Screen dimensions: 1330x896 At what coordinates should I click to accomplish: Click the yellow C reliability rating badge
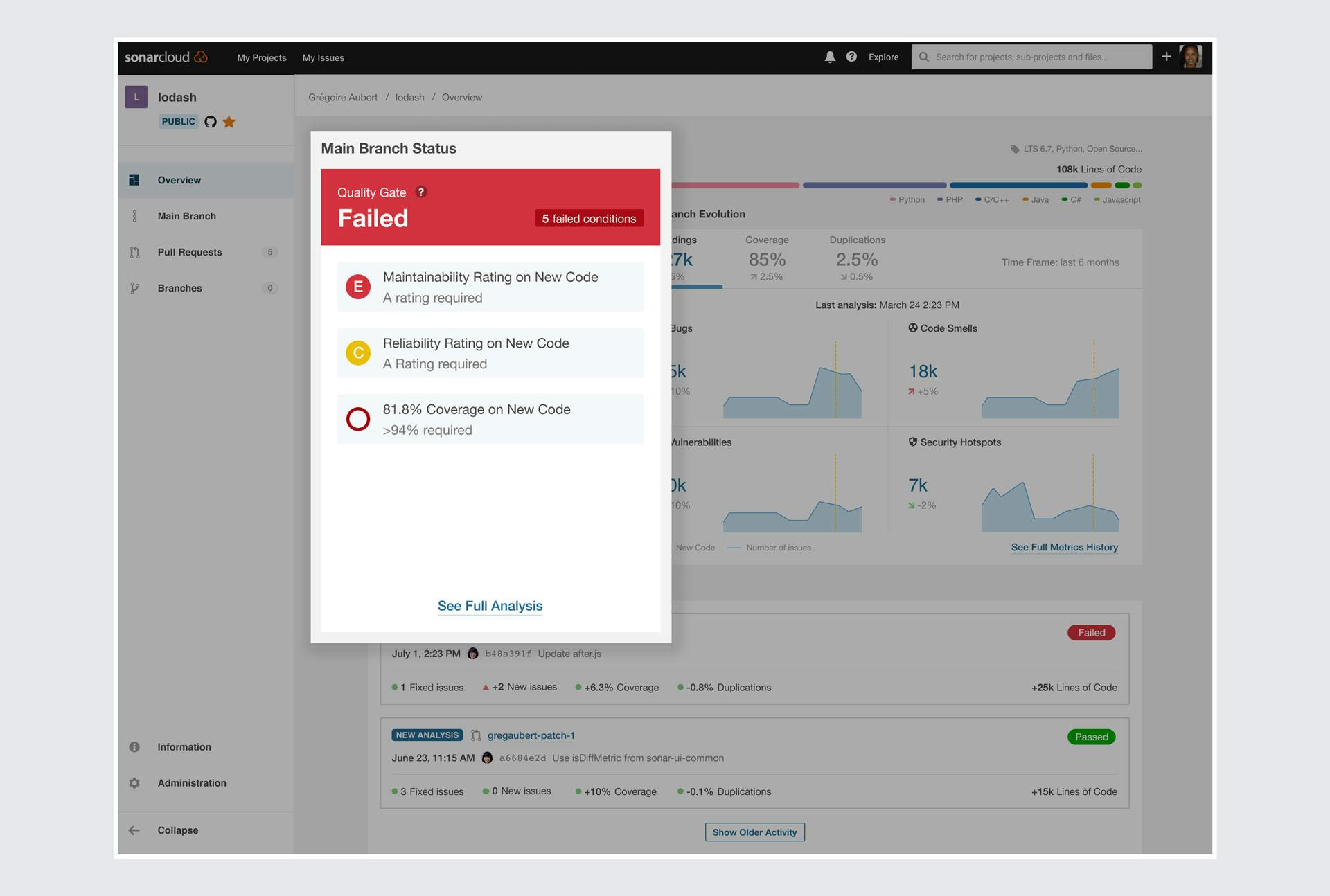point(358,353)
